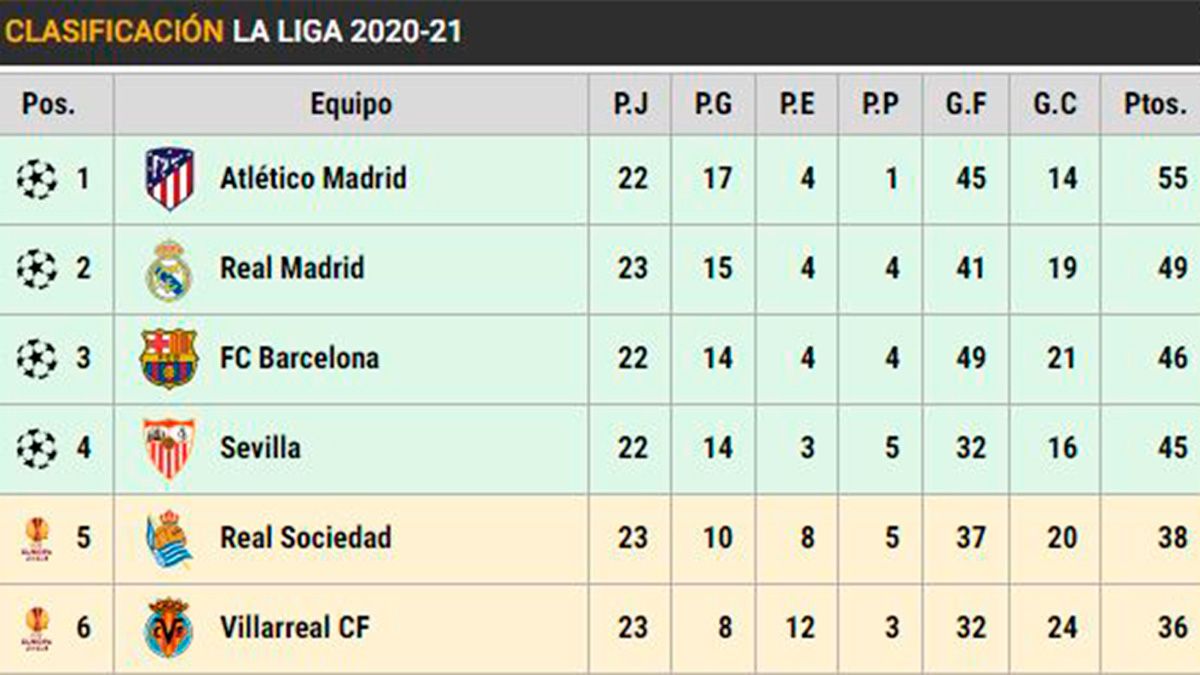The image size is (1200, 675).
Task: Click the P.J column header
Action: pyautogui.click(x=631, y=104)
